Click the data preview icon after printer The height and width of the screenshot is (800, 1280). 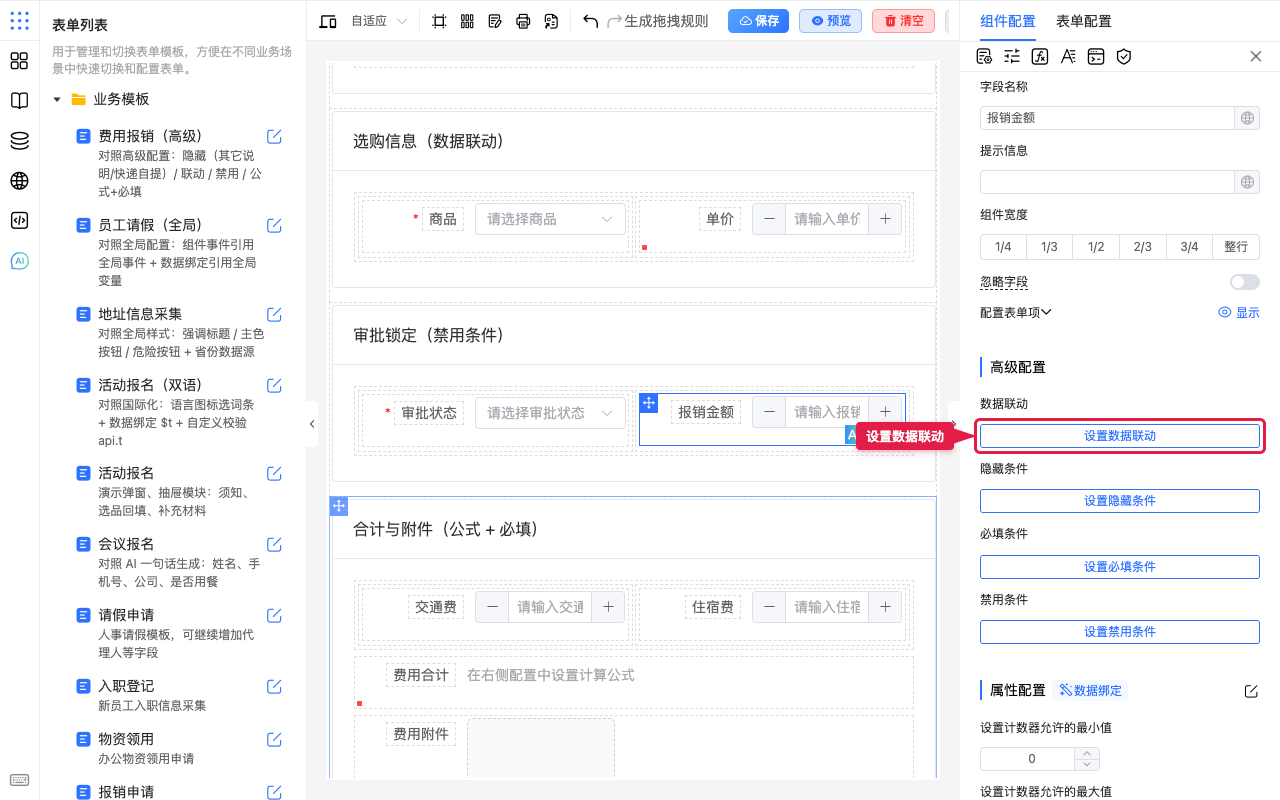tap(551, 21)
